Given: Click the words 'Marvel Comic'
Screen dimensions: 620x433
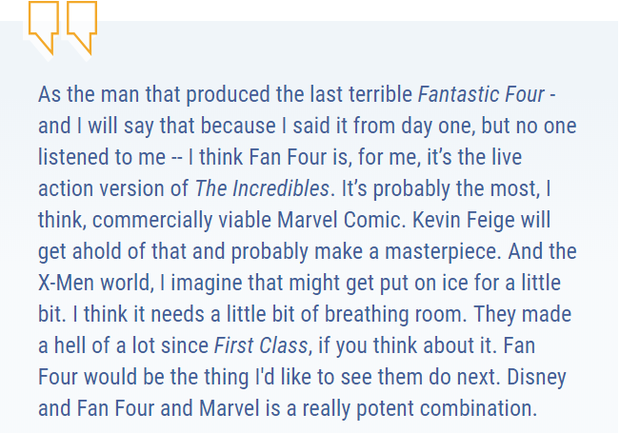Looking at the screenshot, I should click(339, 220).
